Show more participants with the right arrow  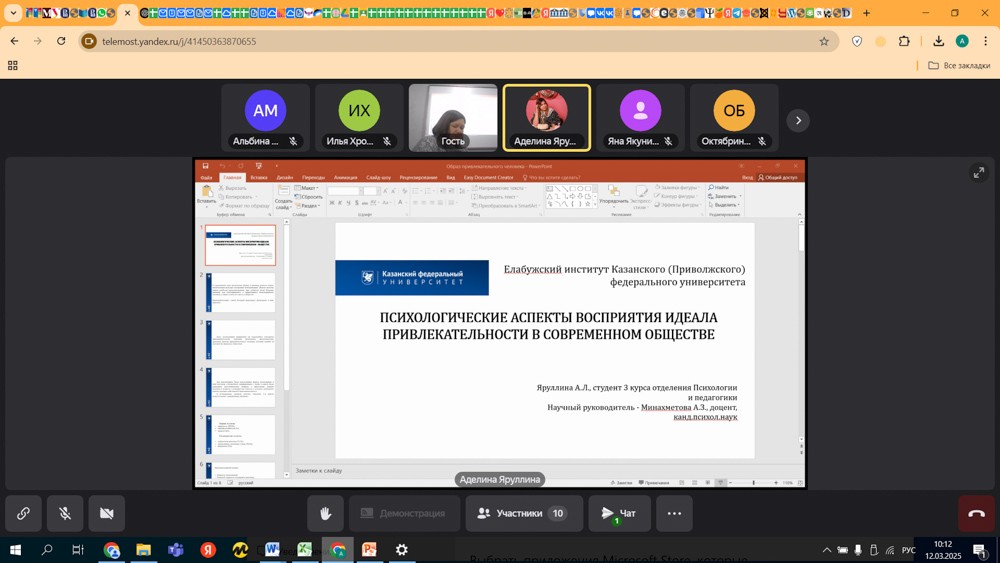[x=797, y=121]
